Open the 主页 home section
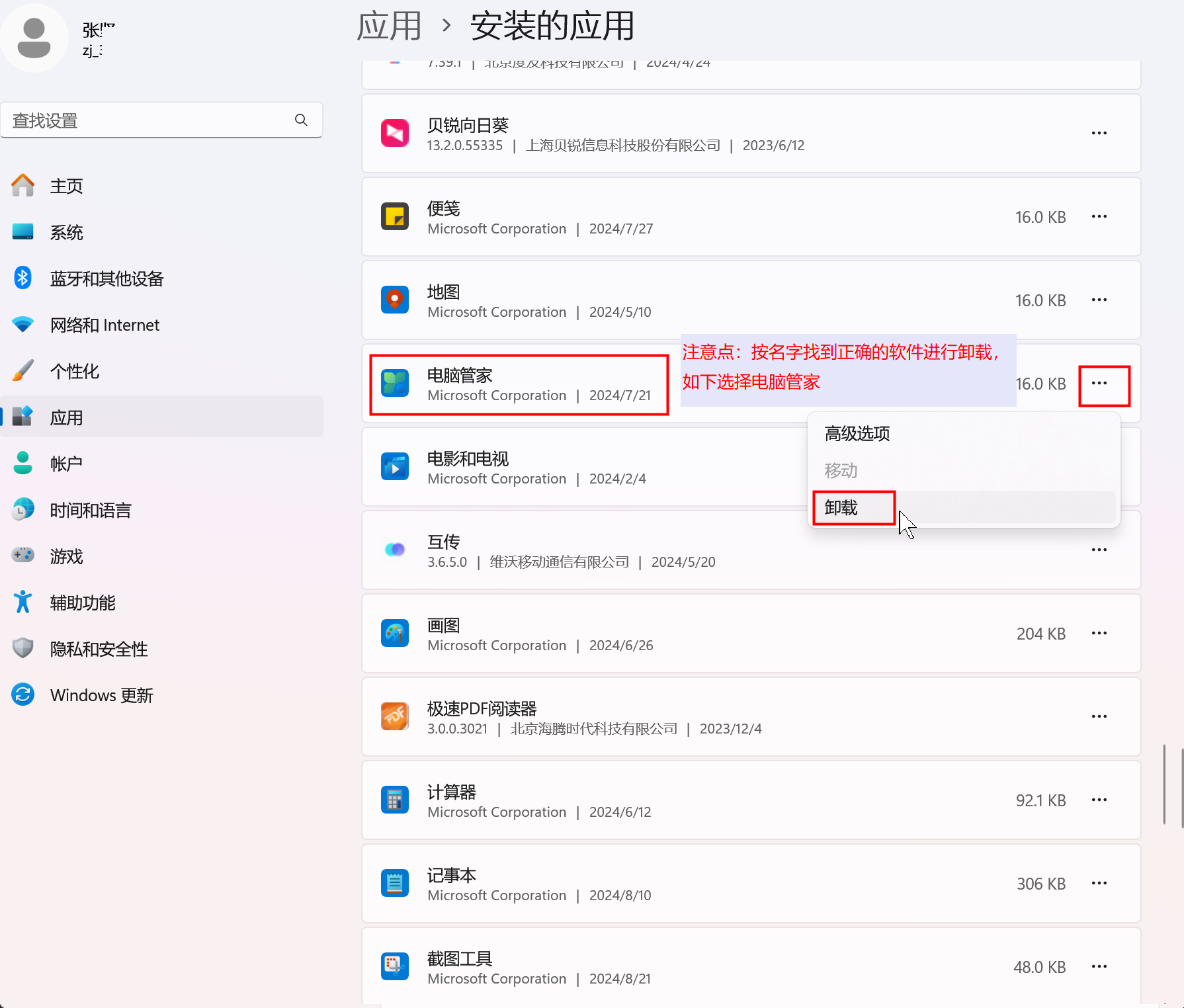Image resolution: width=1184 pixels, height=1008 pixels. pos(162,186)
